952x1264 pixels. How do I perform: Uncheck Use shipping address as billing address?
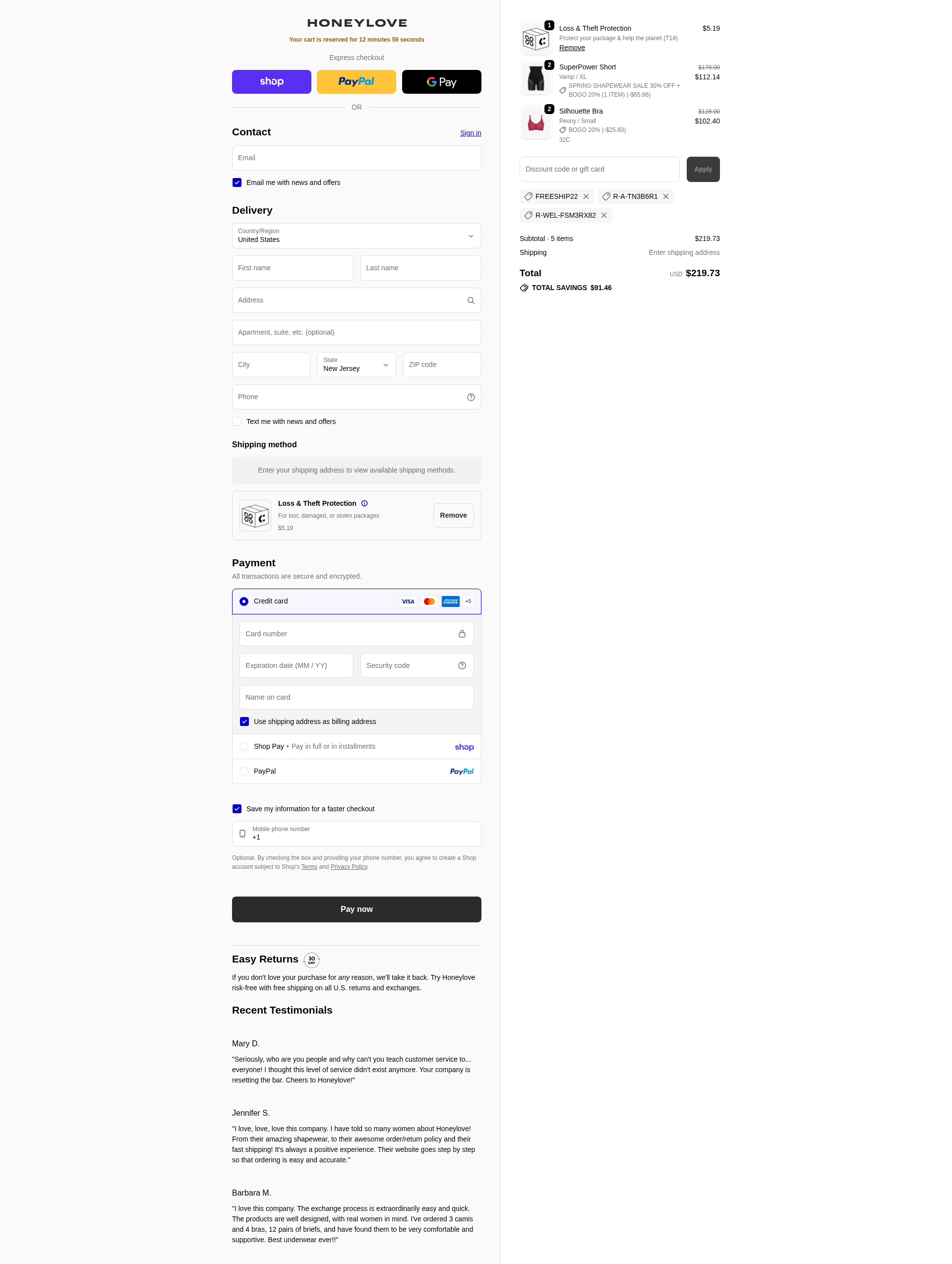pyautogui.click(x=244, y=722)
